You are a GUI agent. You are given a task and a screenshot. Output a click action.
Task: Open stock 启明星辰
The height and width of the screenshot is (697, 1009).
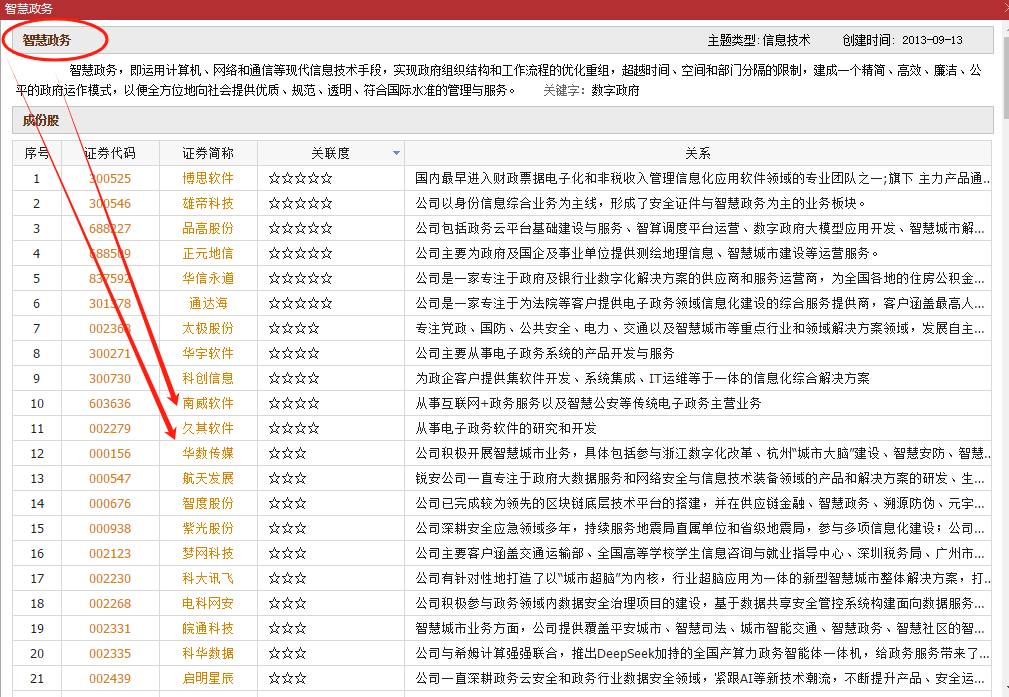pos(208,678)
